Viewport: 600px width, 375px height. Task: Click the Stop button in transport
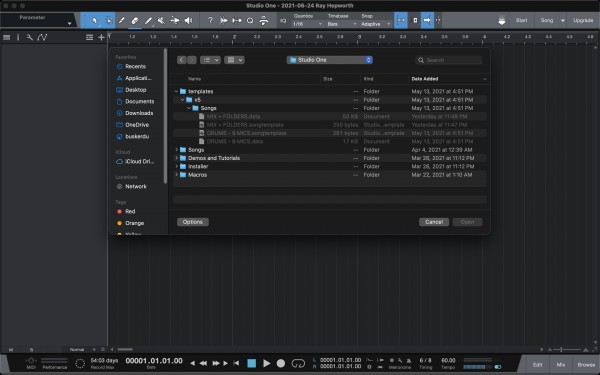pos(251,363)
